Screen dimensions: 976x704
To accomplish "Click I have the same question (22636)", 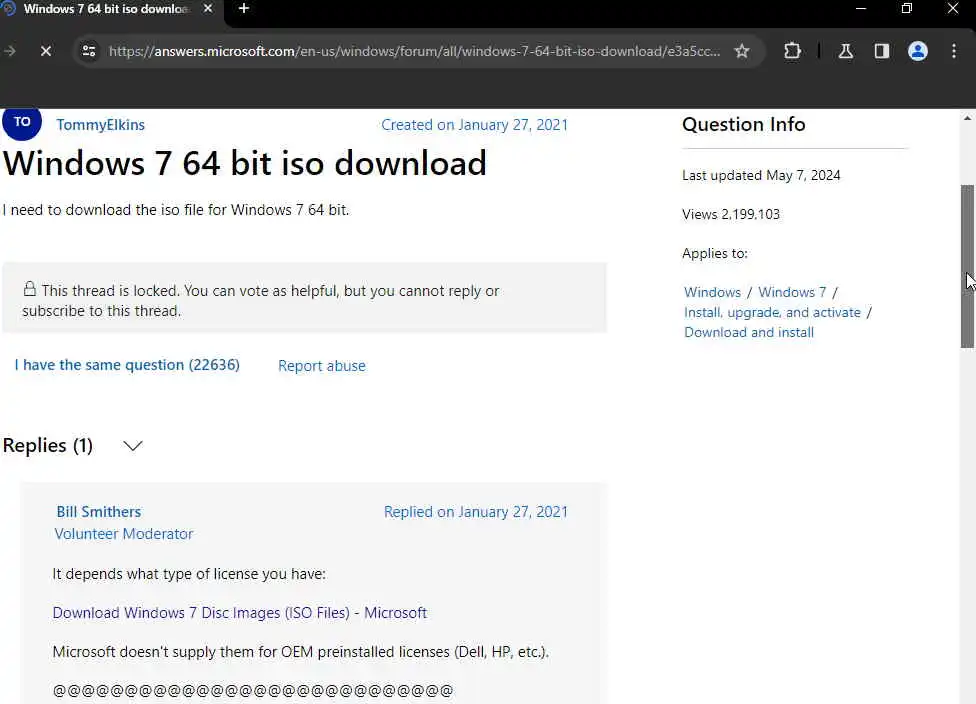I will coord(127,365).
